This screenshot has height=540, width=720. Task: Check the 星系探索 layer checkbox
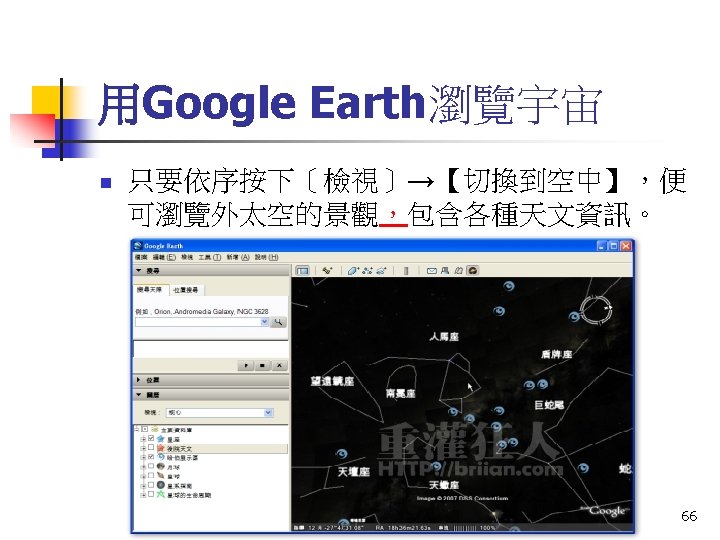(151, 485)
